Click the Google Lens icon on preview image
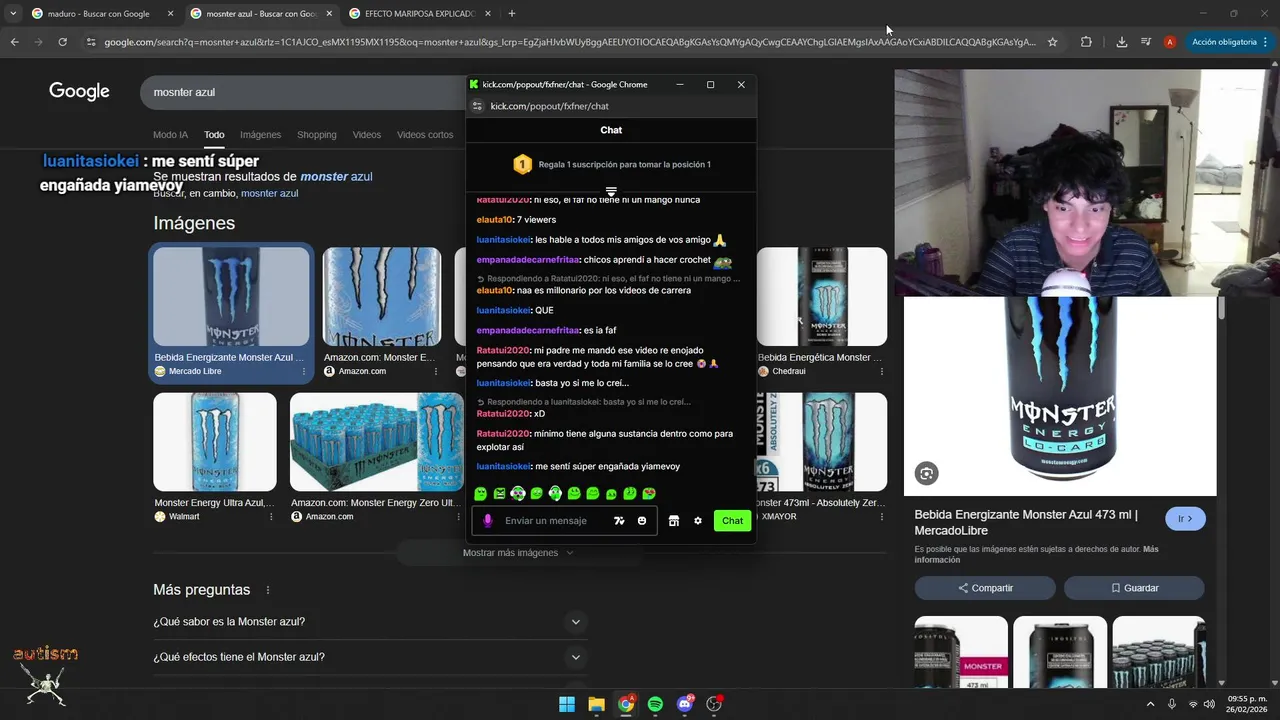 [x=926, y=473]
